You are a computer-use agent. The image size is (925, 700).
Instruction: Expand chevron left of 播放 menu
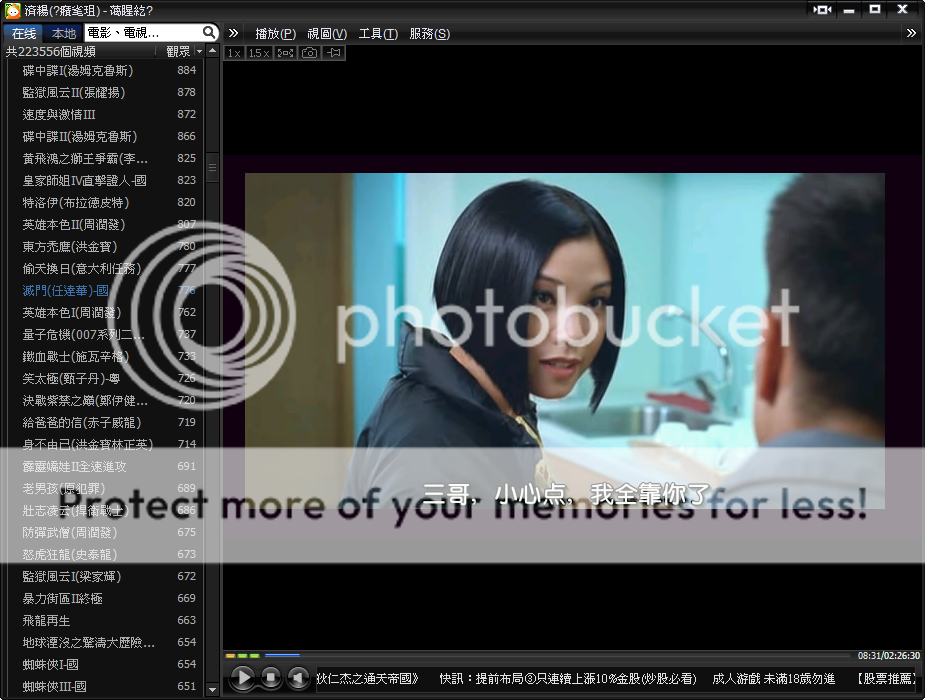(x=233, y=33)
